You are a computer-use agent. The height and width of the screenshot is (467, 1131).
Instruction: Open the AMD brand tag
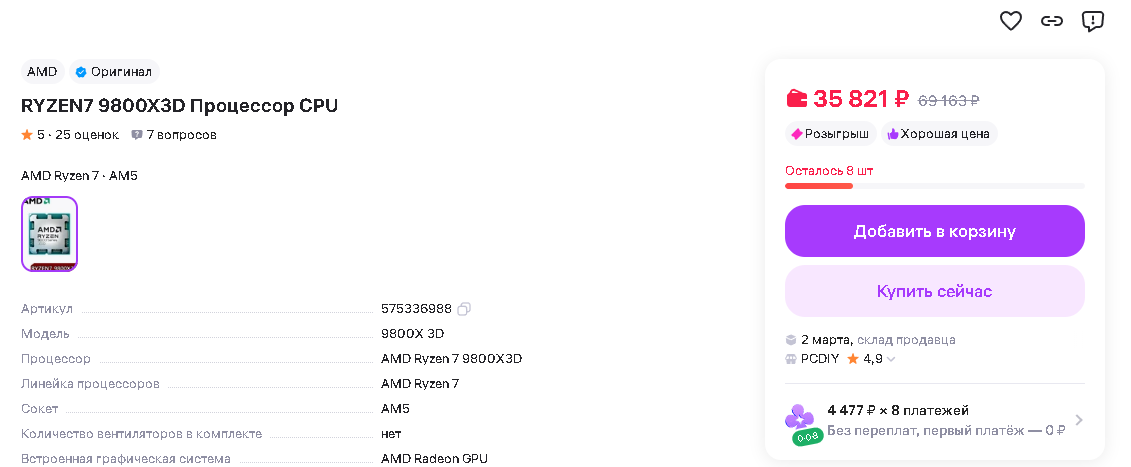tap(42, 71)
